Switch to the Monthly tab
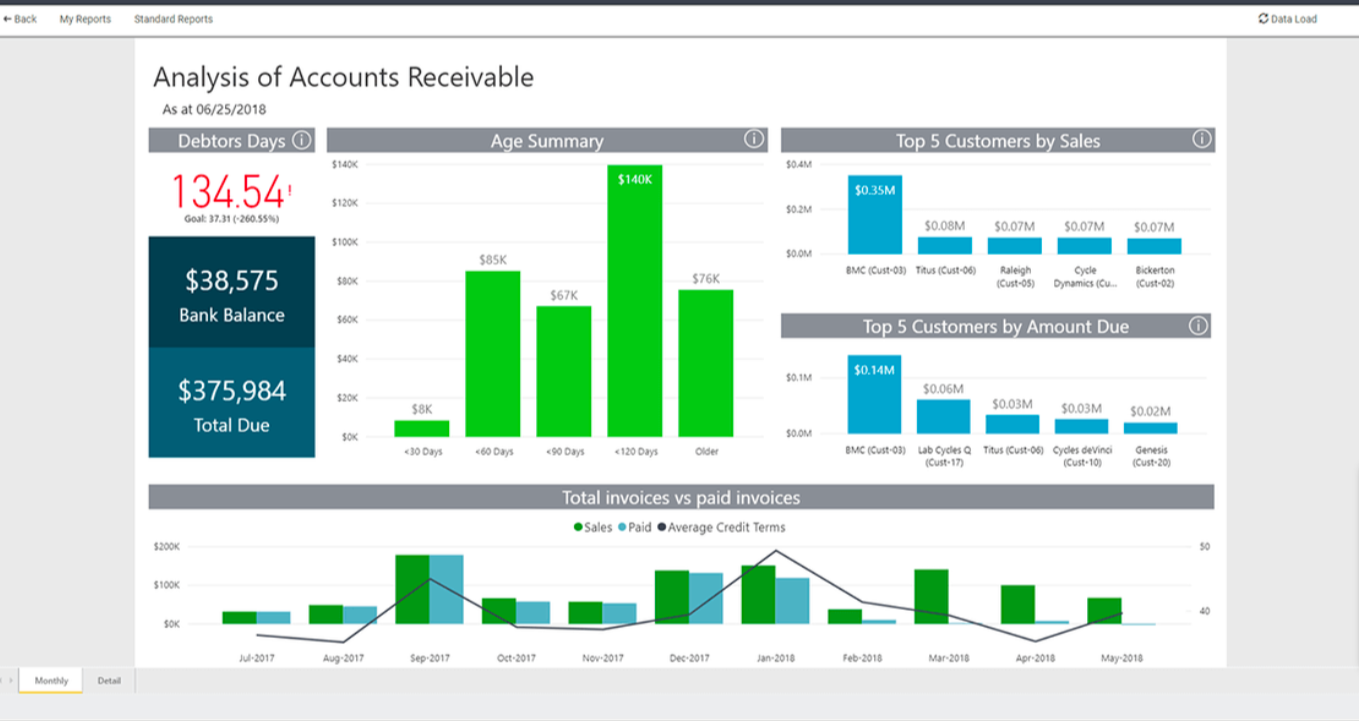The height and width of the screenshot is (721, 1359). pyautogui.click(x=51, y=681)
